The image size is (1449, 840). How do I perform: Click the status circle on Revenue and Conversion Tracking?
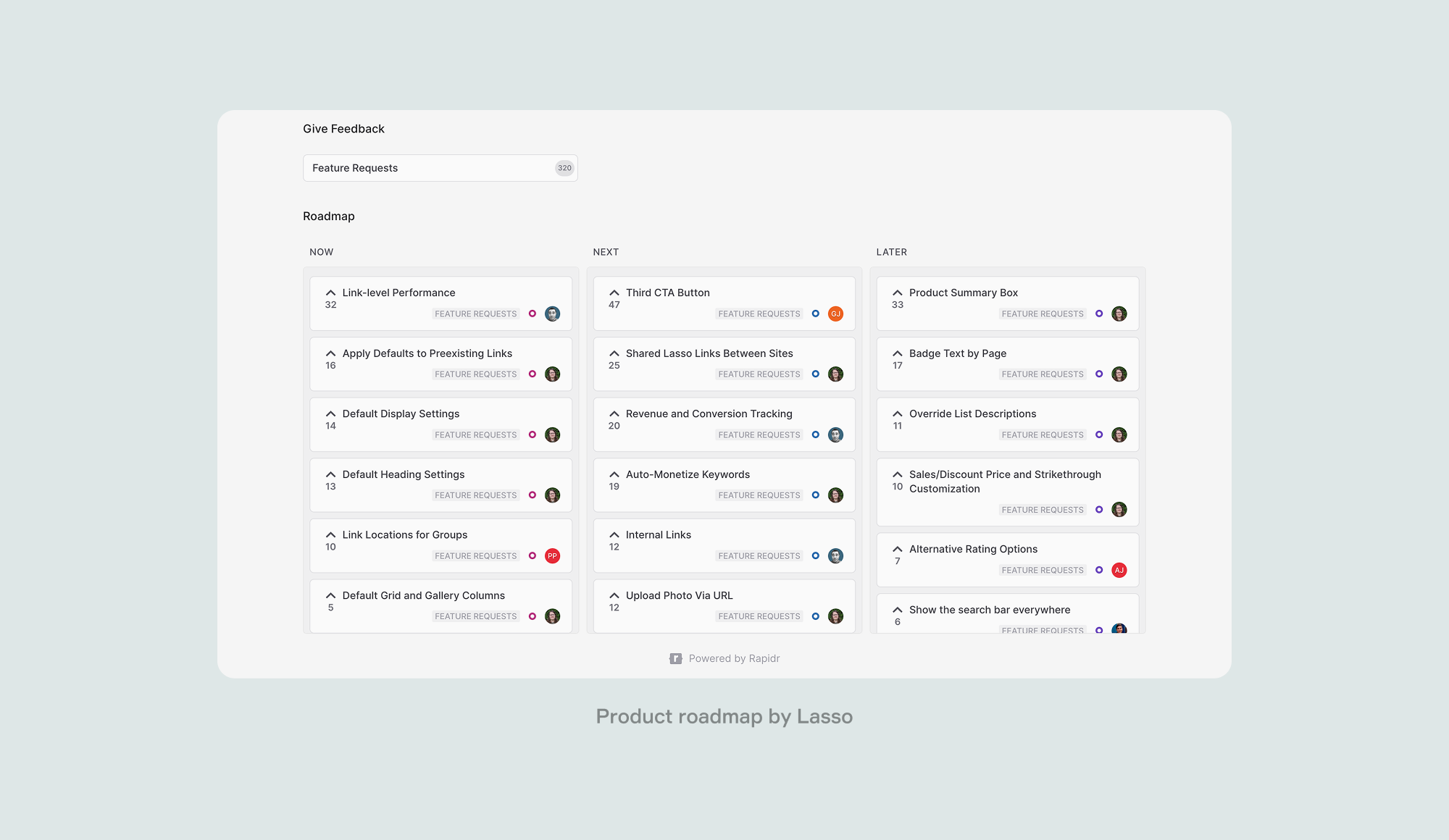tap(816, 434)
